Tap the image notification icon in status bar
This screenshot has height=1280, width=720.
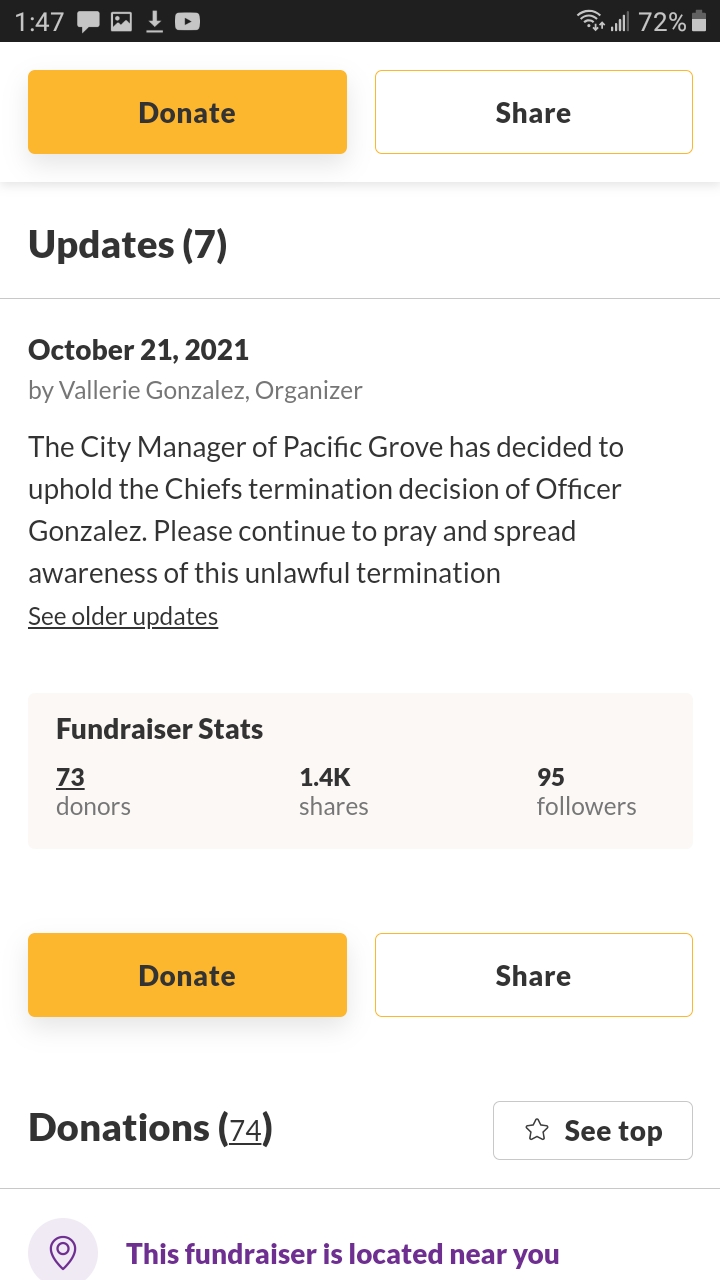pos(121,21)
